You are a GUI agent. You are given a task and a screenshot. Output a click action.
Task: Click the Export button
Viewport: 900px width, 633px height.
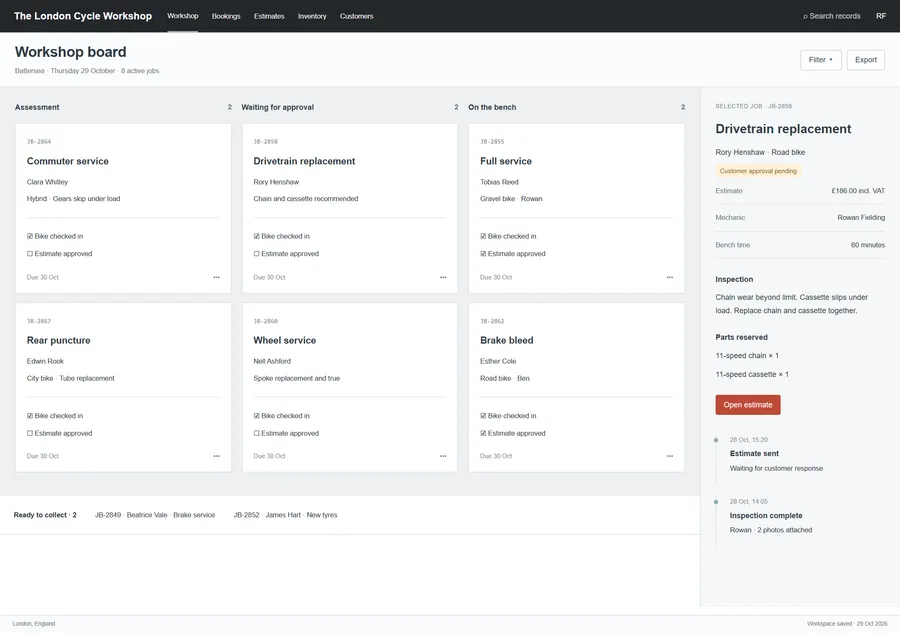[x=866, y=60]
